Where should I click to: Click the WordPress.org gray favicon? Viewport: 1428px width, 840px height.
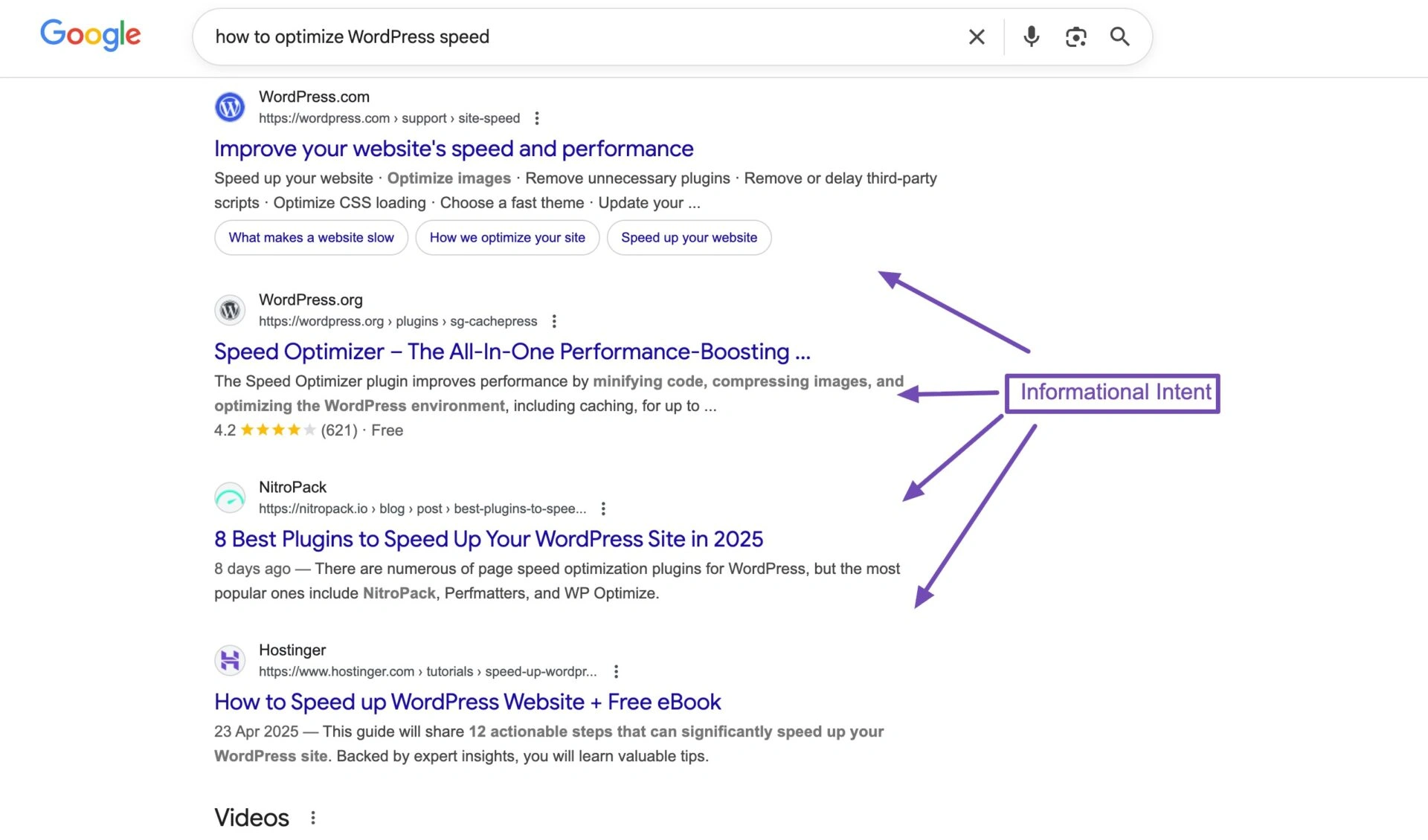click(230, 310)
